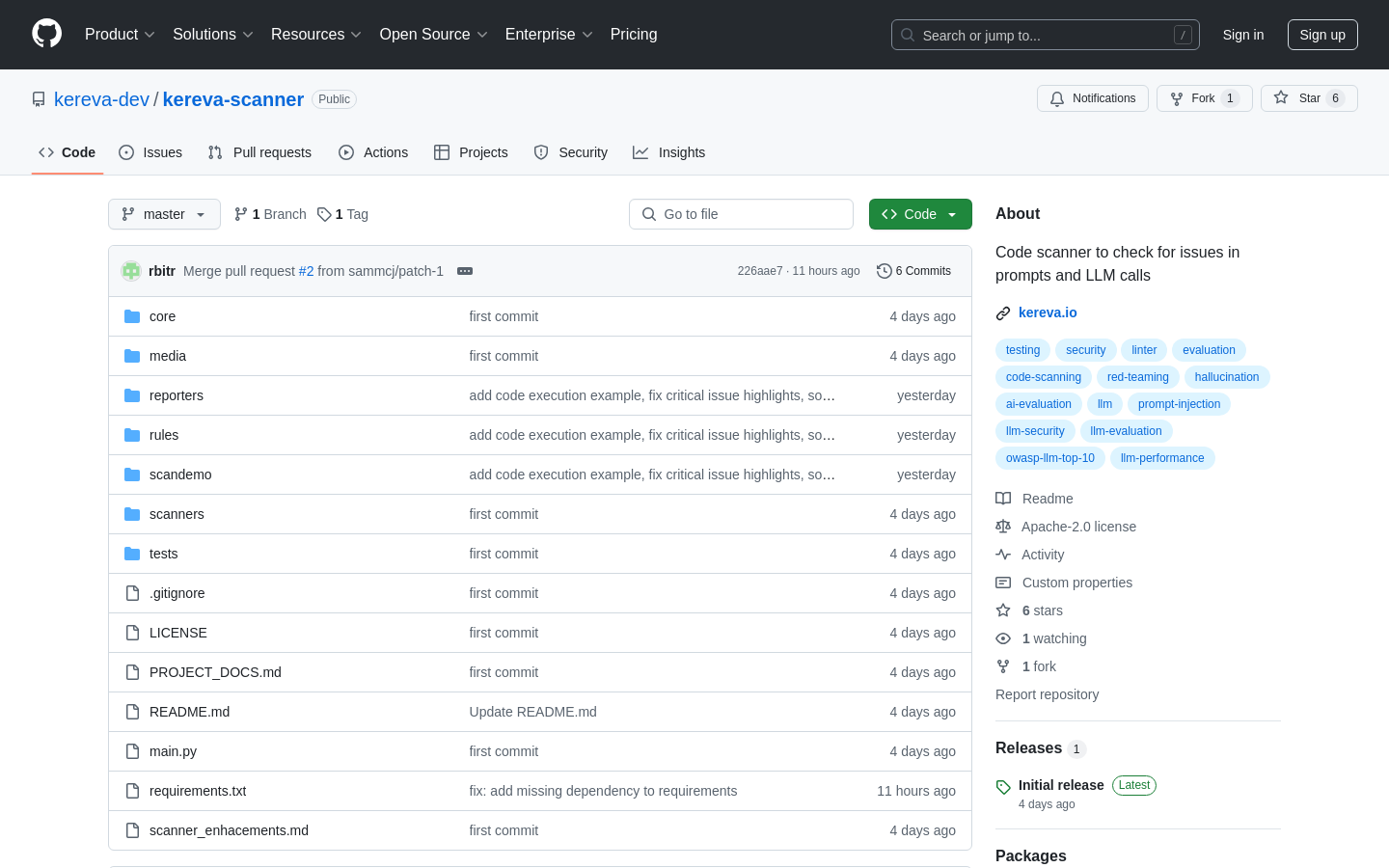Click the hallucination topic tag

pyautogui.click(x=1227, y=377)
